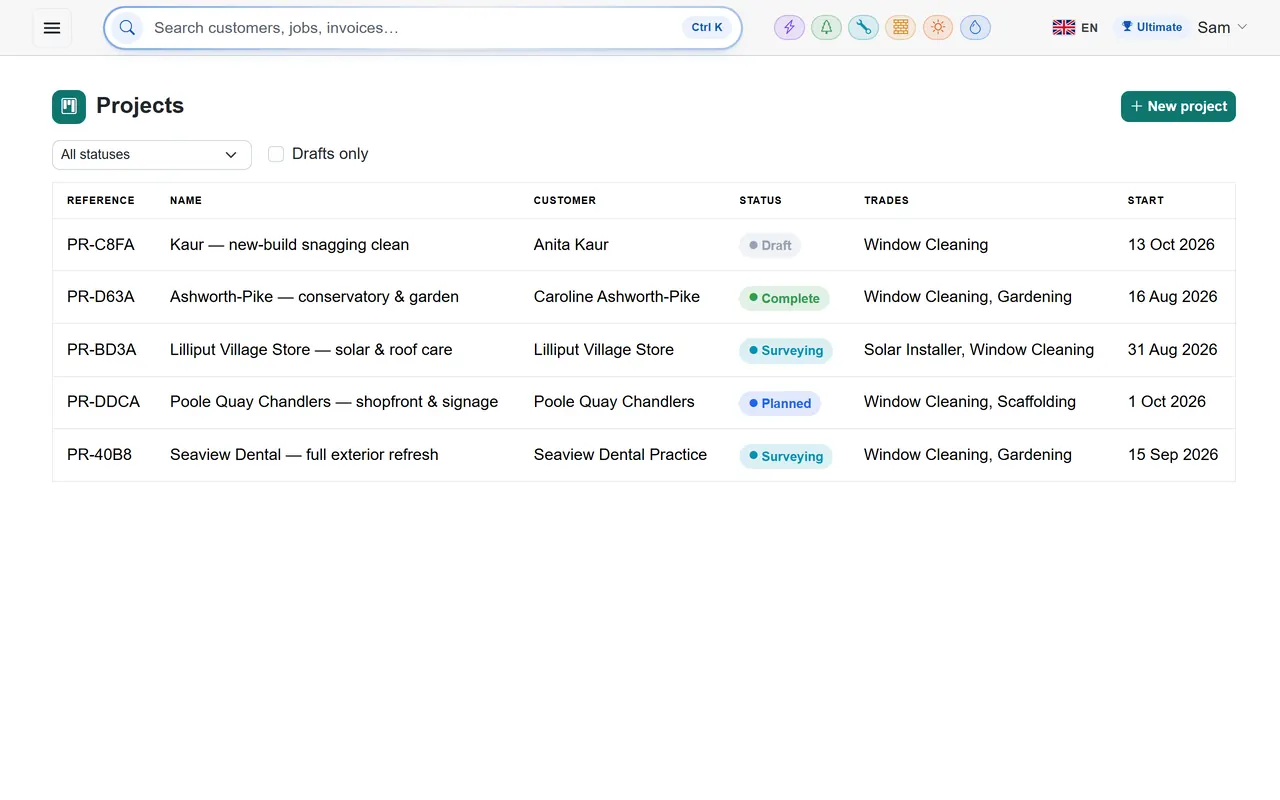
Task: Open project reference PR-40B8
Action: click(100, 455)
